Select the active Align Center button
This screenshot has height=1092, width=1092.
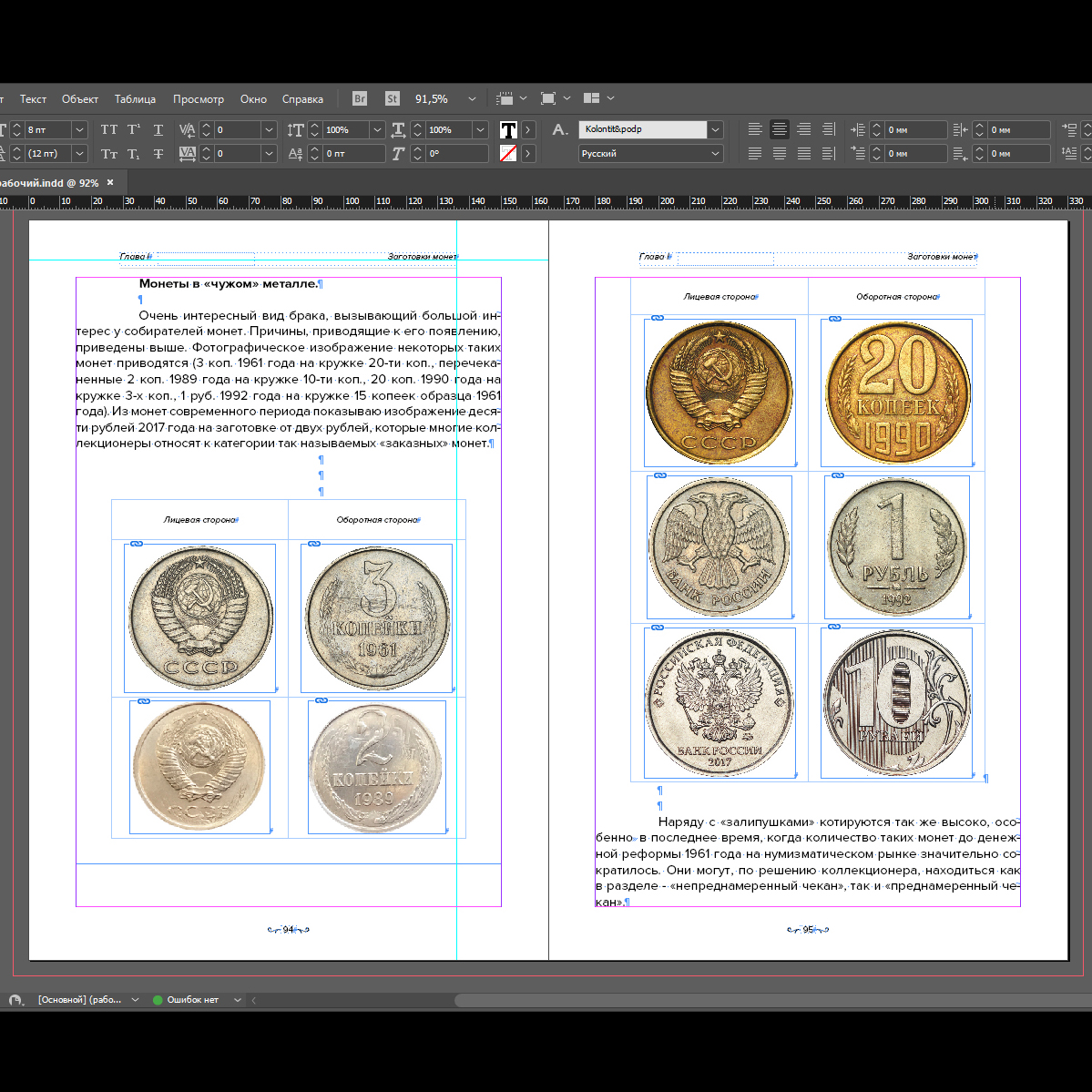[x=780, y=129]
